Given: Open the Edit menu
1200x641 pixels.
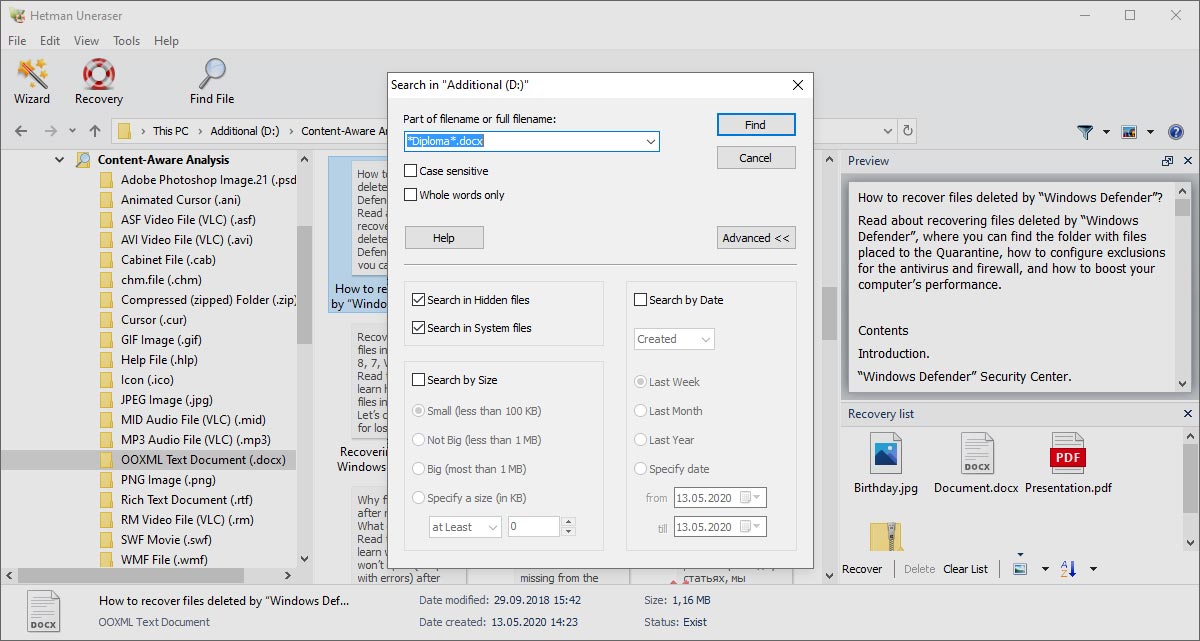Looking at the screenshot, I should coord(50,41).
